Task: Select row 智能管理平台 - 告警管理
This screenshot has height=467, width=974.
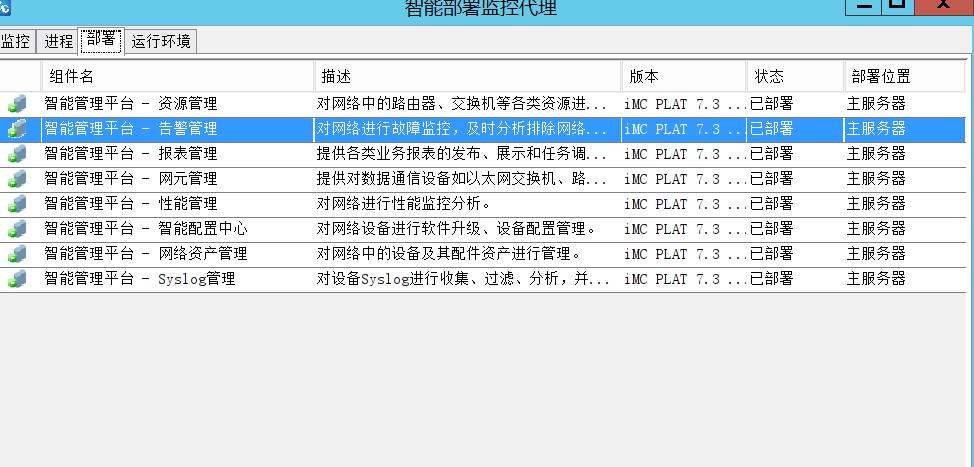Action: coord(483,129)
